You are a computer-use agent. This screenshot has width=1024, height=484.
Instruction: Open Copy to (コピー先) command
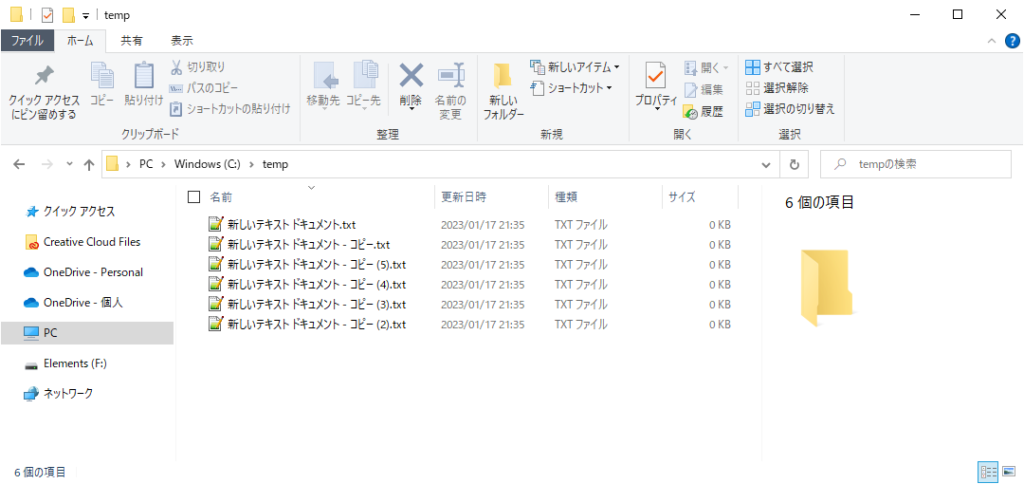pyautogui.click(x=363, y=86)
